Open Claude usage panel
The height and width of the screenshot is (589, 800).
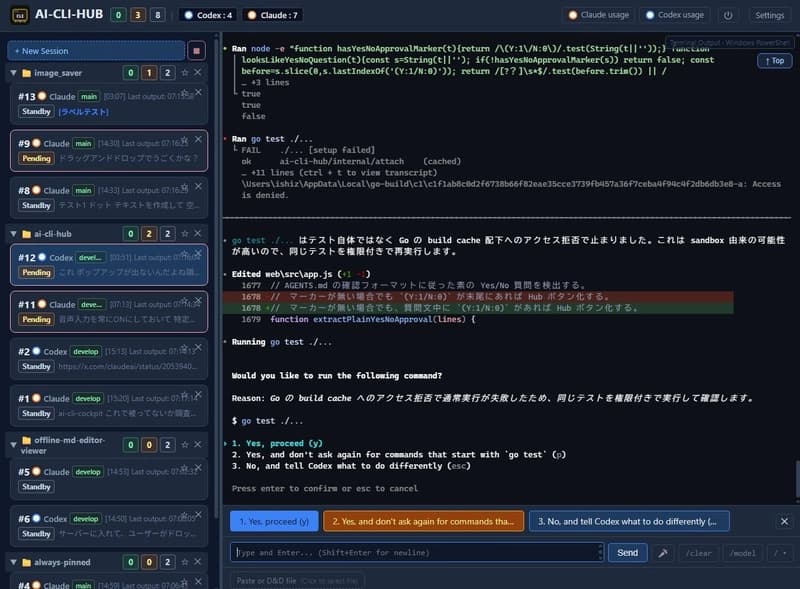click(599, 15)
